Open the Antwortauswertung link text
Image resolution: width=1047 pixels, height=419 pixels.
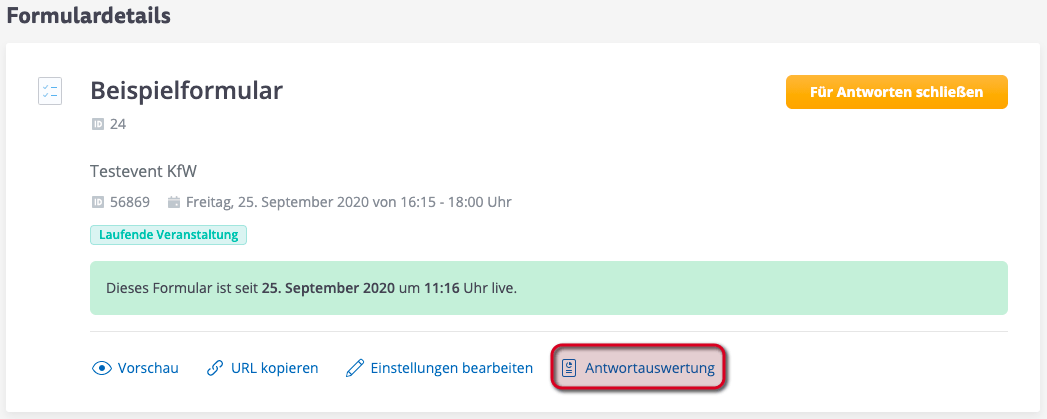tap(650, 368)
